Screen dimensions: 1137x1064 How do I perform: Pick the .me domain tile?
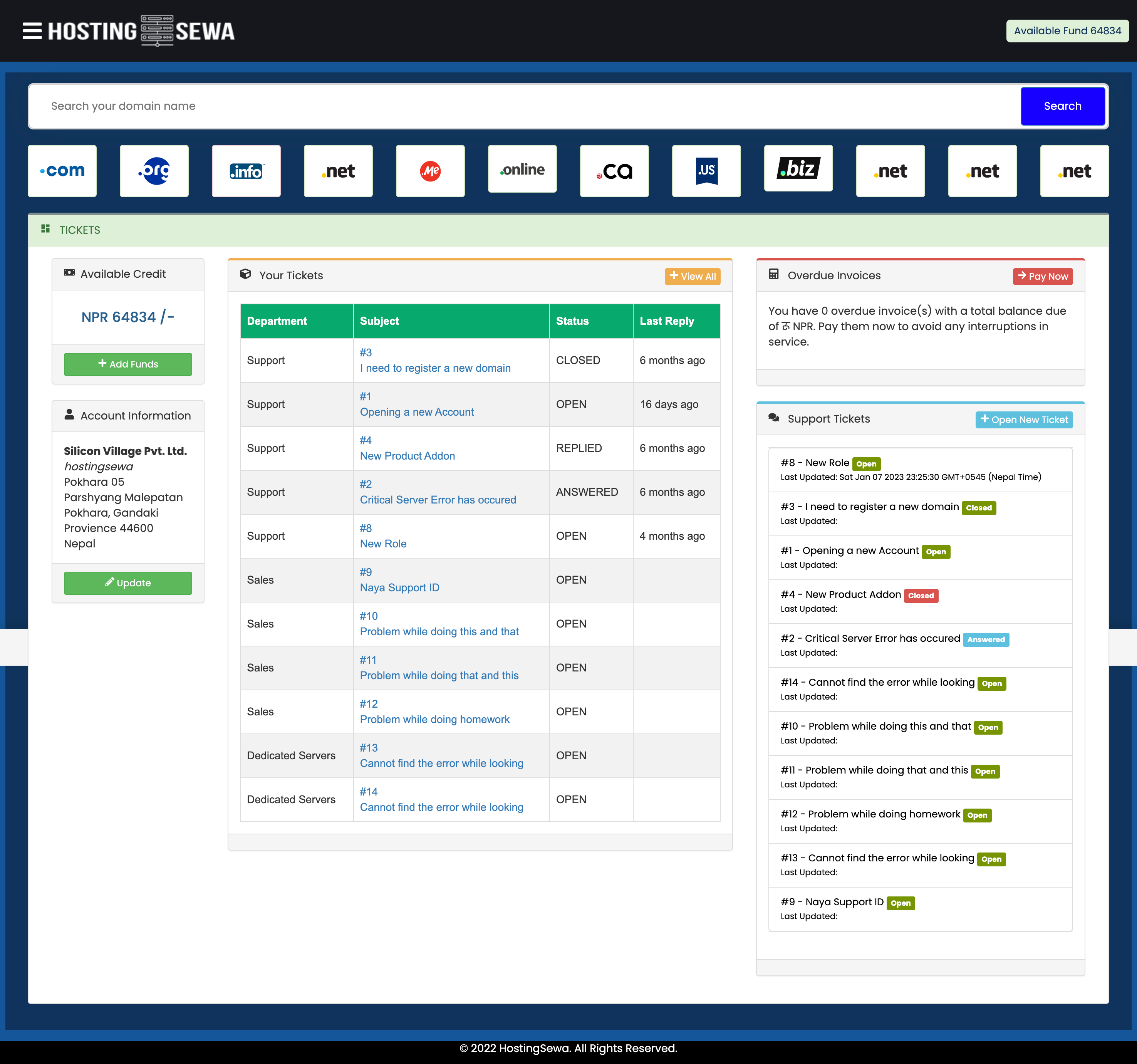[x=430, y=171]
